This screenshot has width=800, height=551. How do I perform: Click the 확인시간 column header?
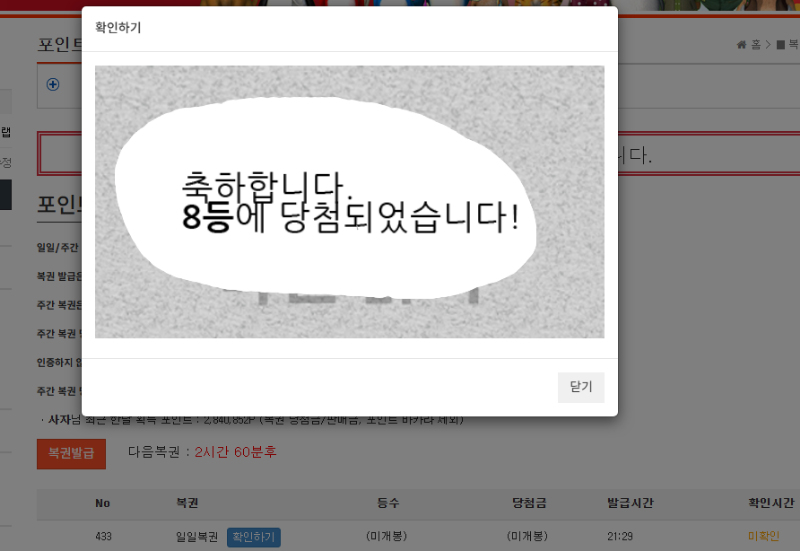(770, 503)
